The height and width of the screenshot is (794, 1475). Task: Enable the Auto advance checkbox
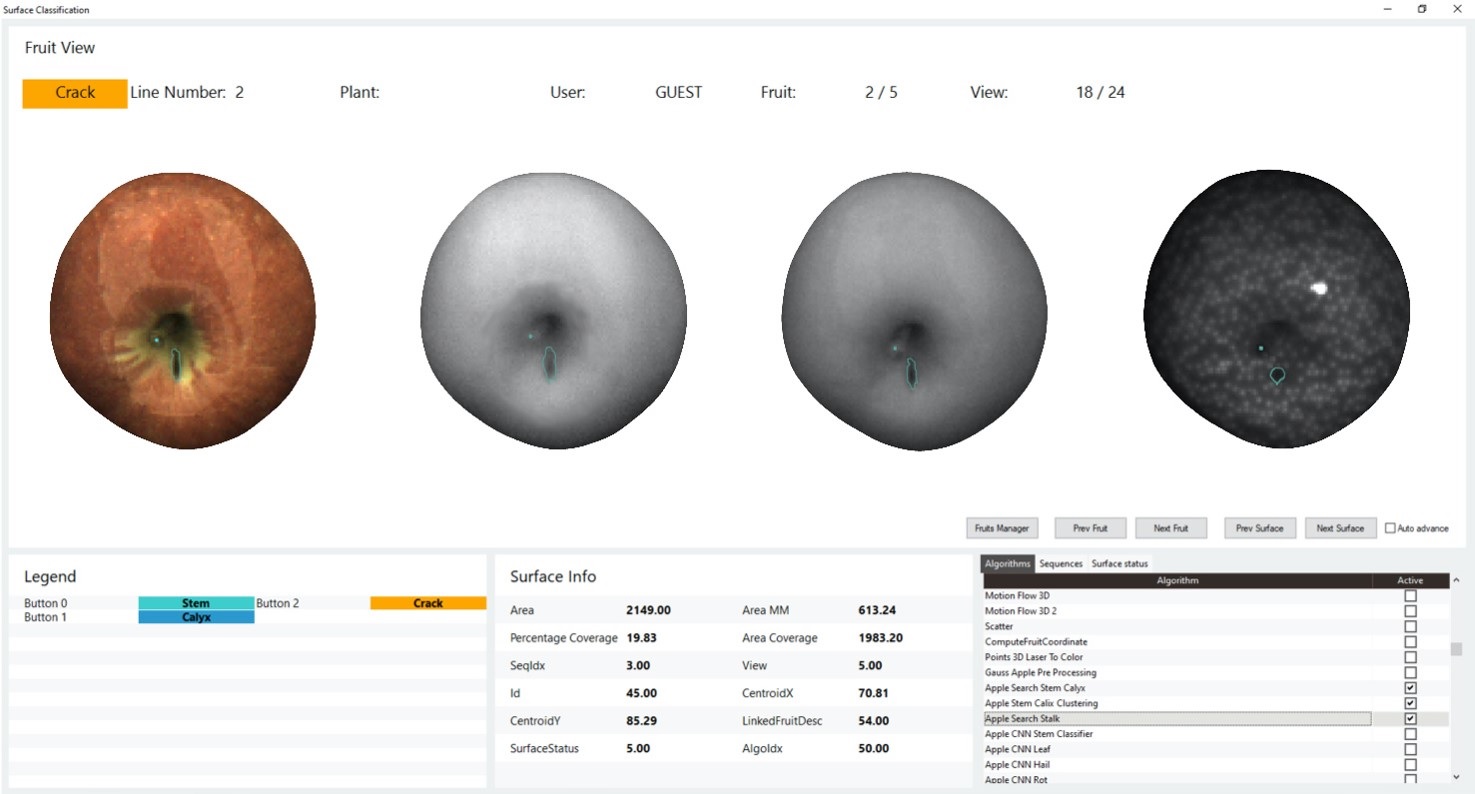[x=1390, y=528]
